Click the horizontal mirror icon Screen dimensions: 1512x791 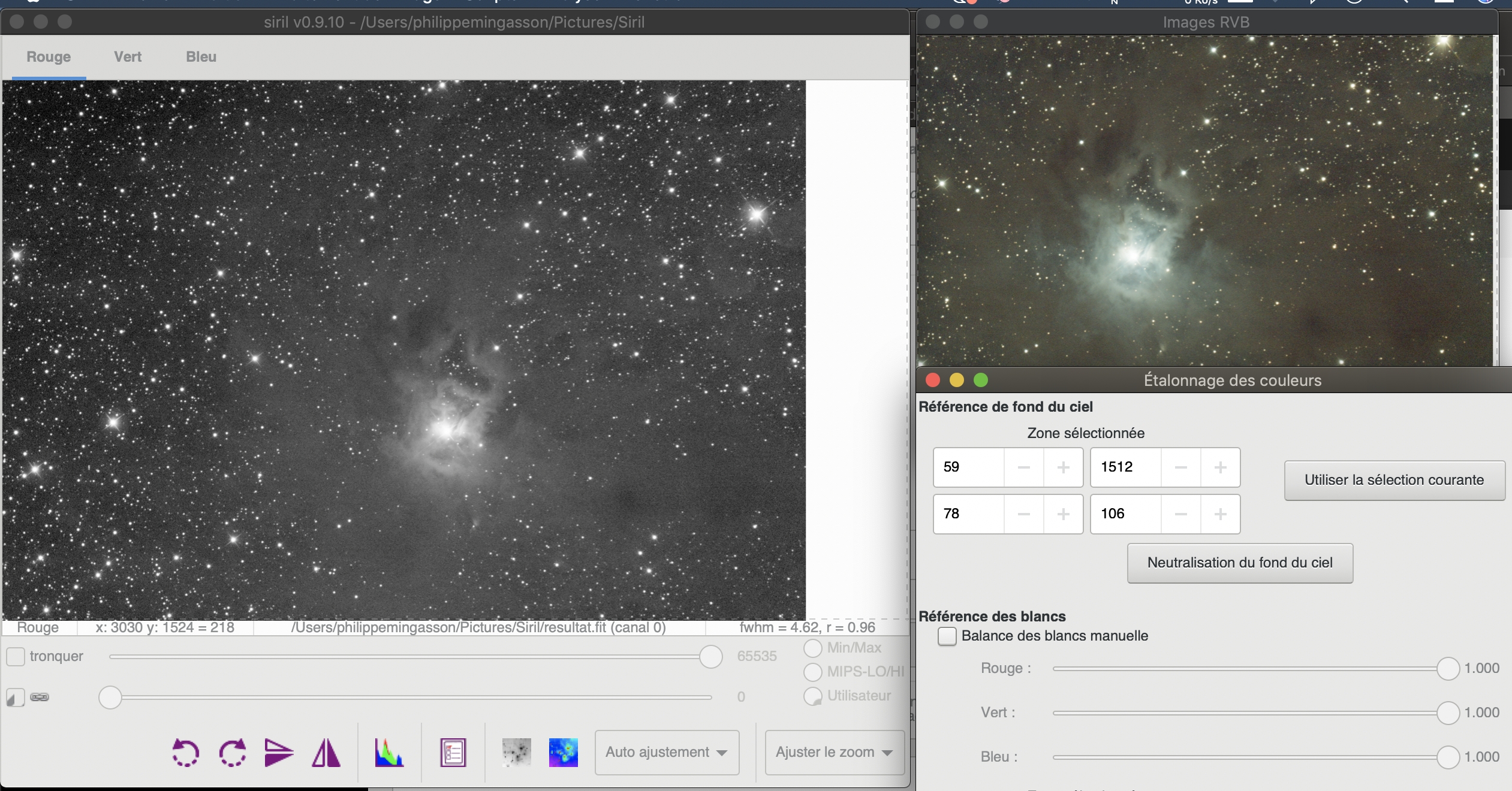326,753
